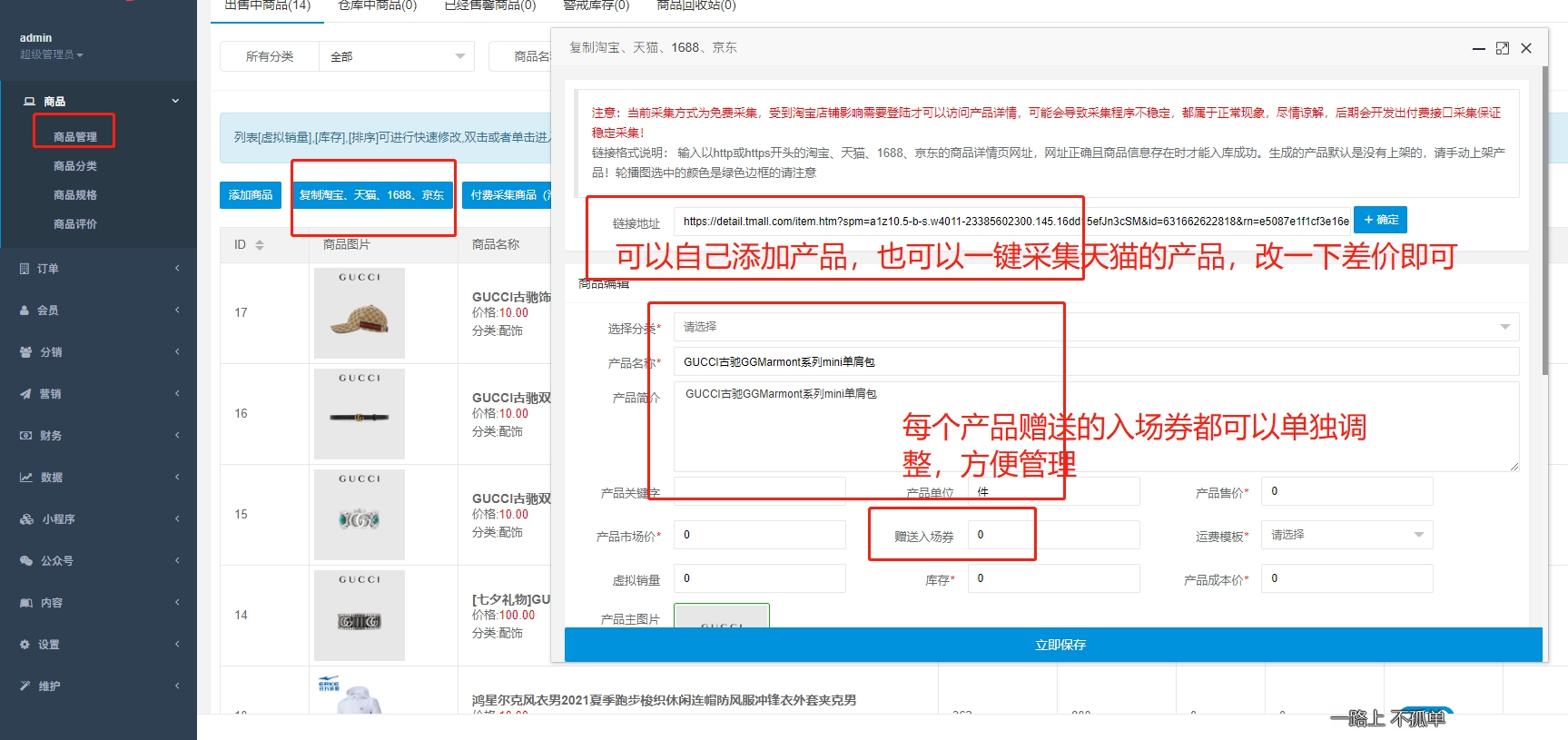The width and height of the screenshot is (1568, 740).
Task: Open 商品评价 in sidebar
Action: pyautogui.click(x=75, y=224)
